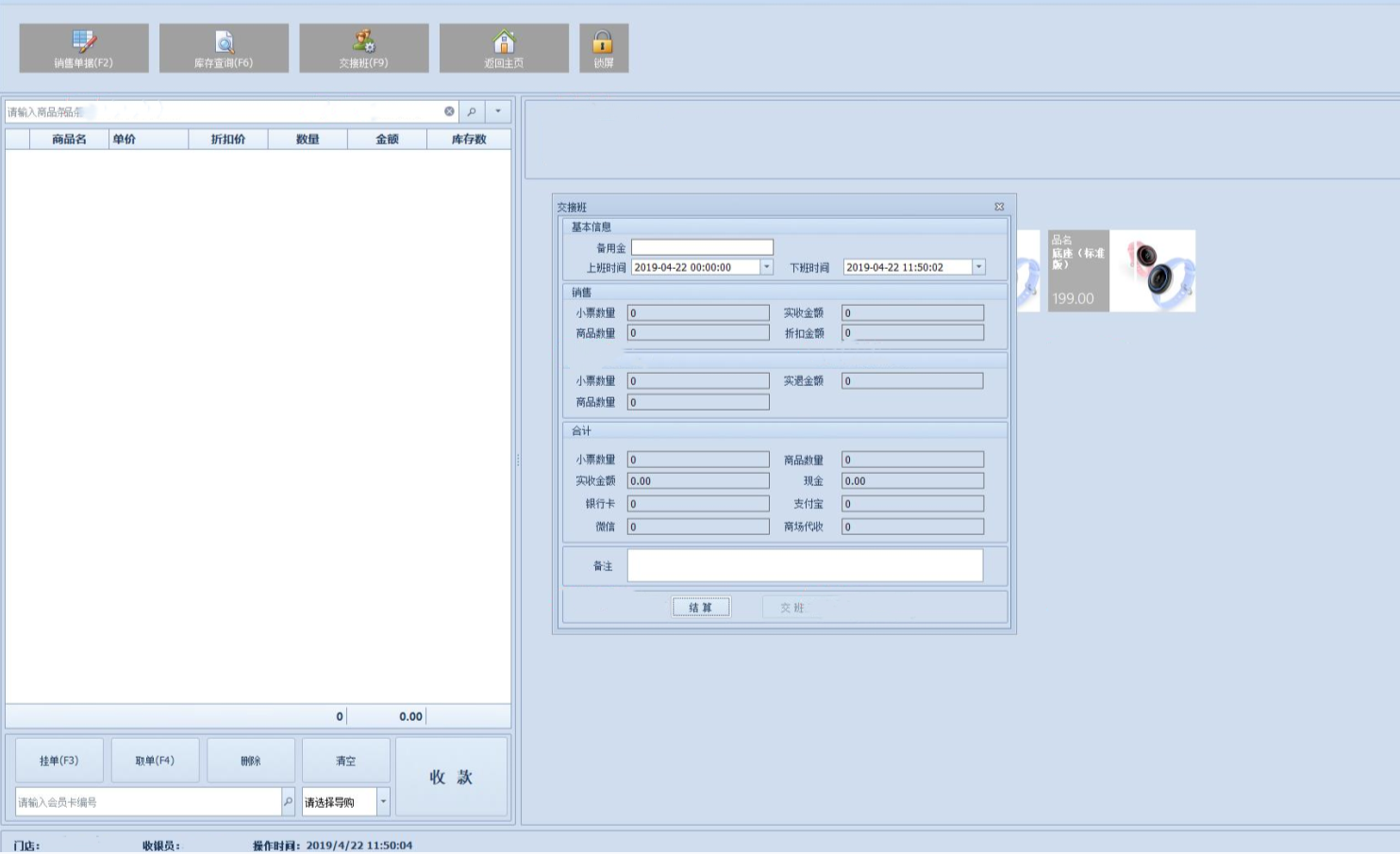Expand the dropdown arrow next to product search

click(x=498, y=111)
